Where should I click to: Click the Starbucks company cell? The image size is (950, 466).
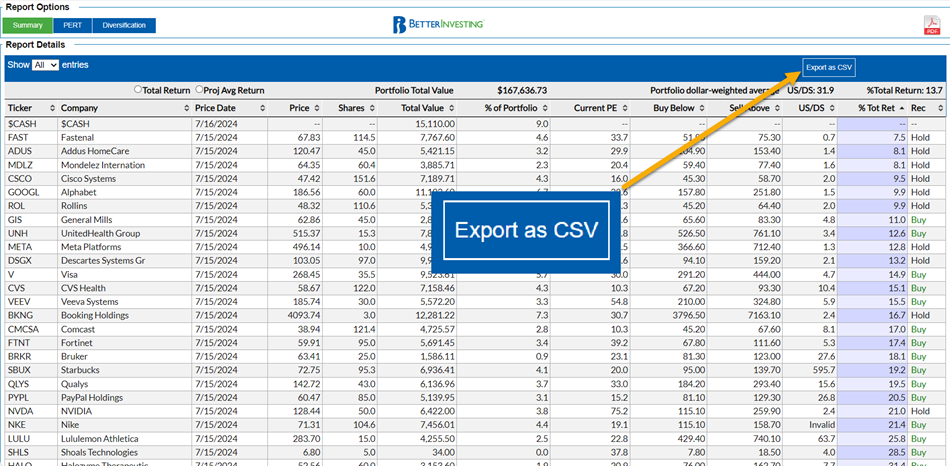pyautogui.click(x=124, y=370)
